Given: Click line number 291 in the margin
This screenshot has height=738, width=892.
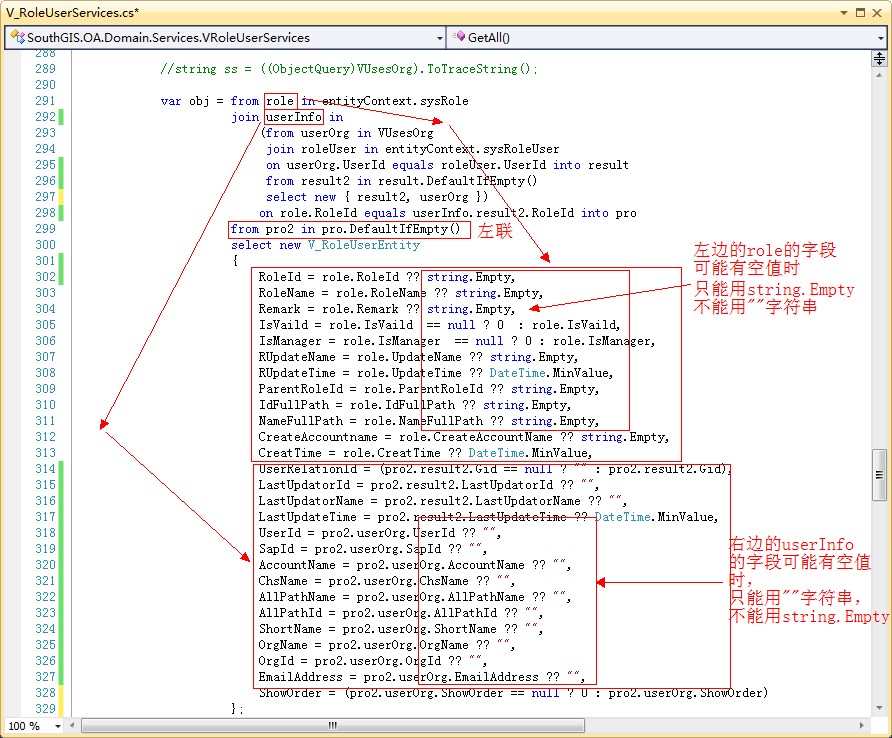Looking at the screenshot, I should (45, 101).
